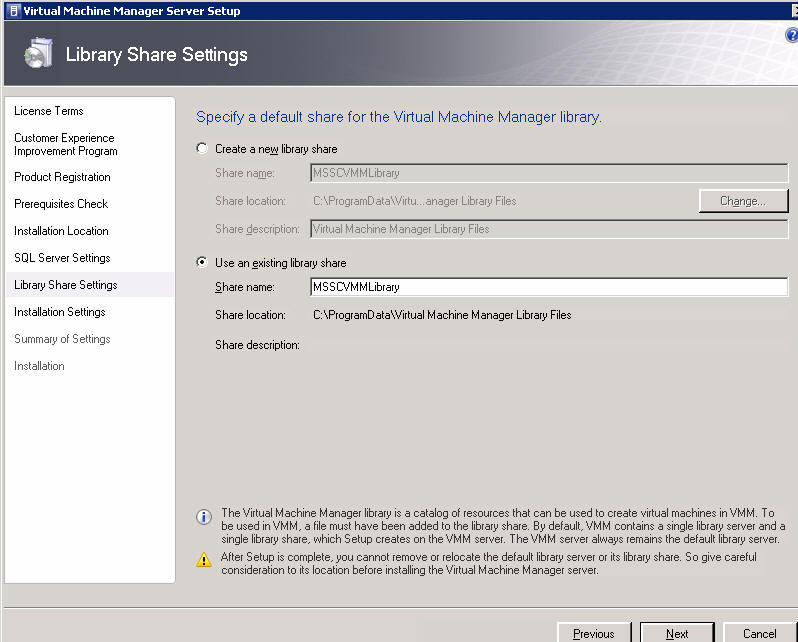Image resolution: width=798 pixels, height=642 pixels.
Task: Click the yellow warning triangle icon
Action: point(204,560)
